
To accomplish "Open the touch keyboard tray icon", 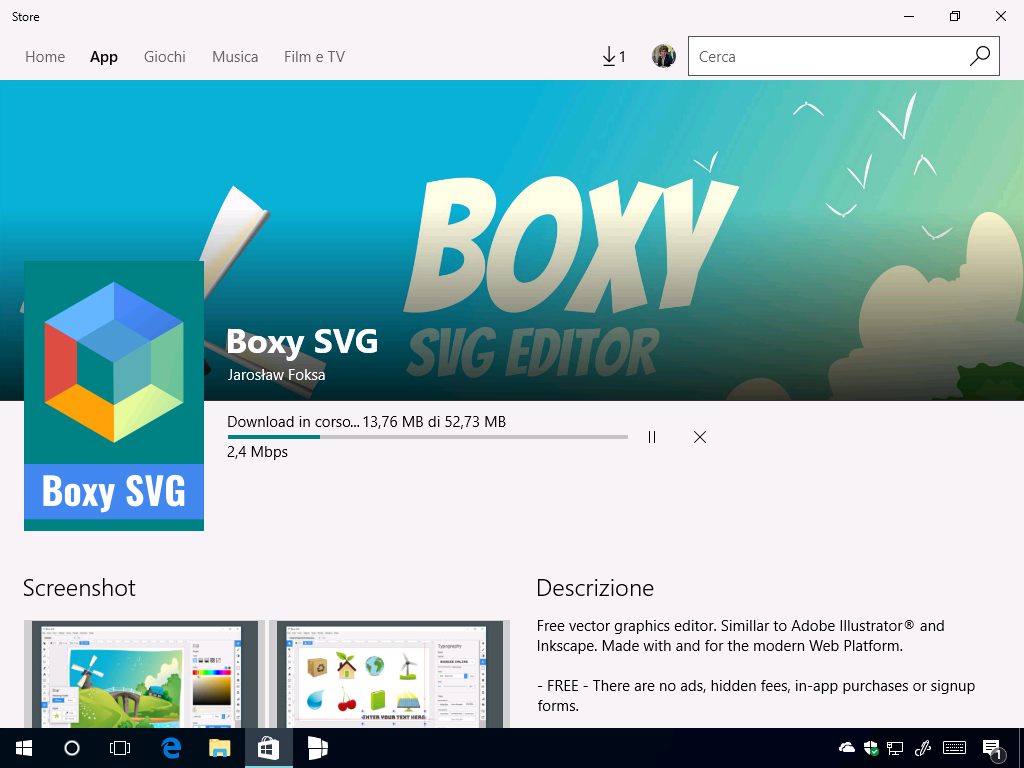I will (x=954, y=748).
